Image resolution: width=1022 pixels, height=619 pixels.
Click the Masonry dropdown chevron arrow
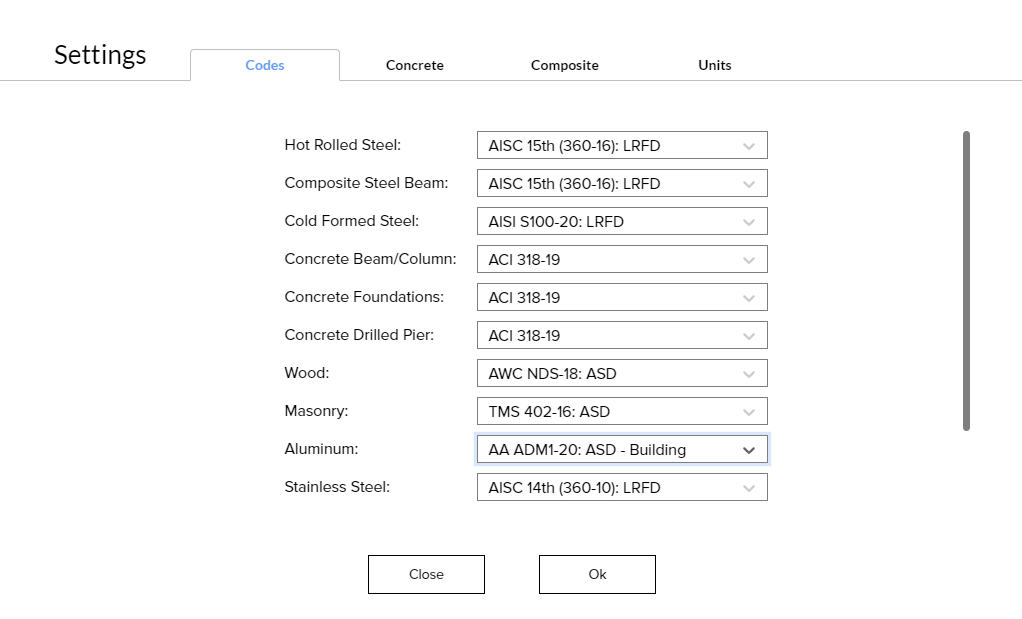tap(748, 412)
